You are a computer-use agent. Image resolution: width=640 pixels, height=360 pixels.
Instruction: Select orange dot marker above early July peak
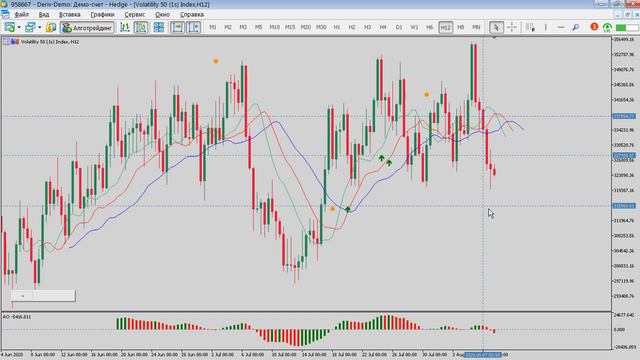[x=216, y=61]
